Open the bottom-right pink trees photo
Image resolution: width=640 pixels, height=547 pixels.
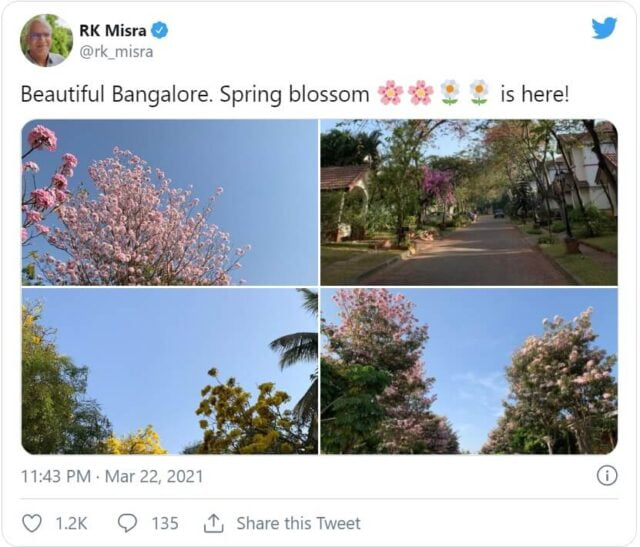[x=468, y=371]
